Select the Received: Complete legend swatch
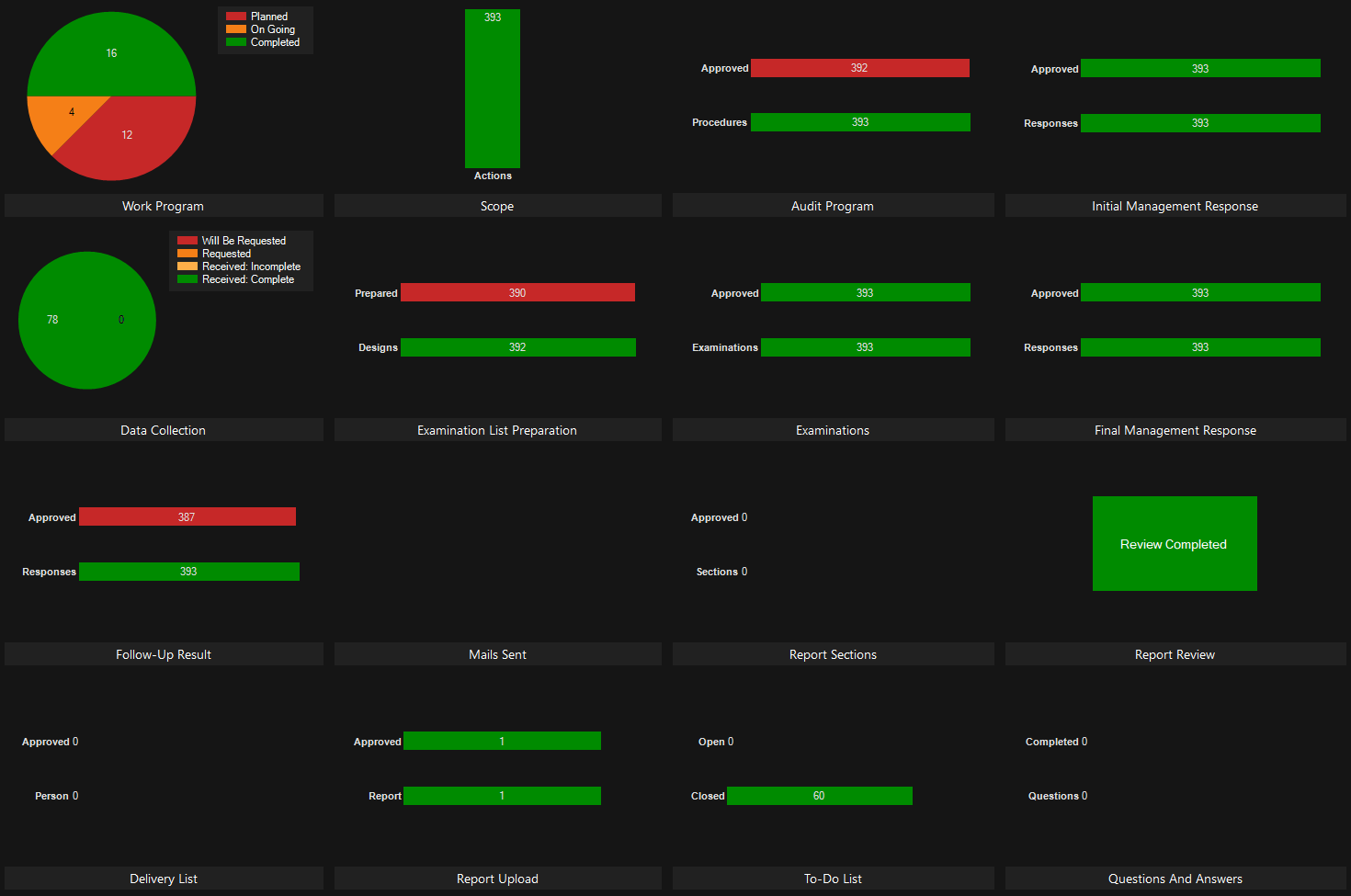Viewport: 1351px width, 896px height. (187, 279)
